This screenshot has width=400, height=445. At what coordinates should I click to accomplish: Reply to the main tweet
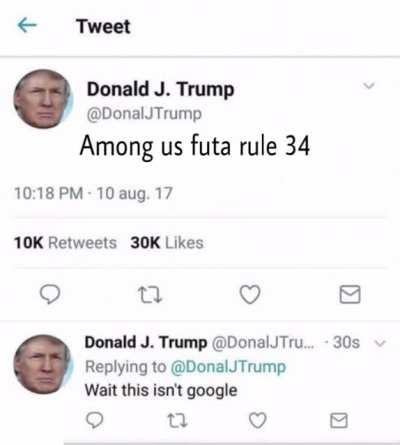50,294
